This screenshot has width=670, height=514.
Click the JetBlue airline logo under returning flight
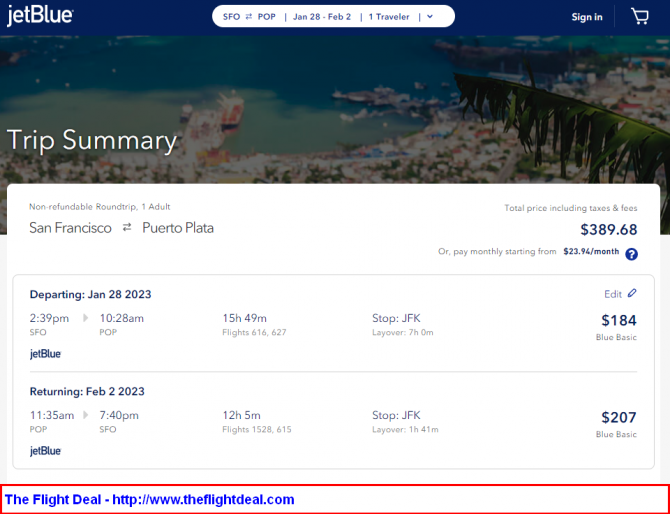[45, 451]
